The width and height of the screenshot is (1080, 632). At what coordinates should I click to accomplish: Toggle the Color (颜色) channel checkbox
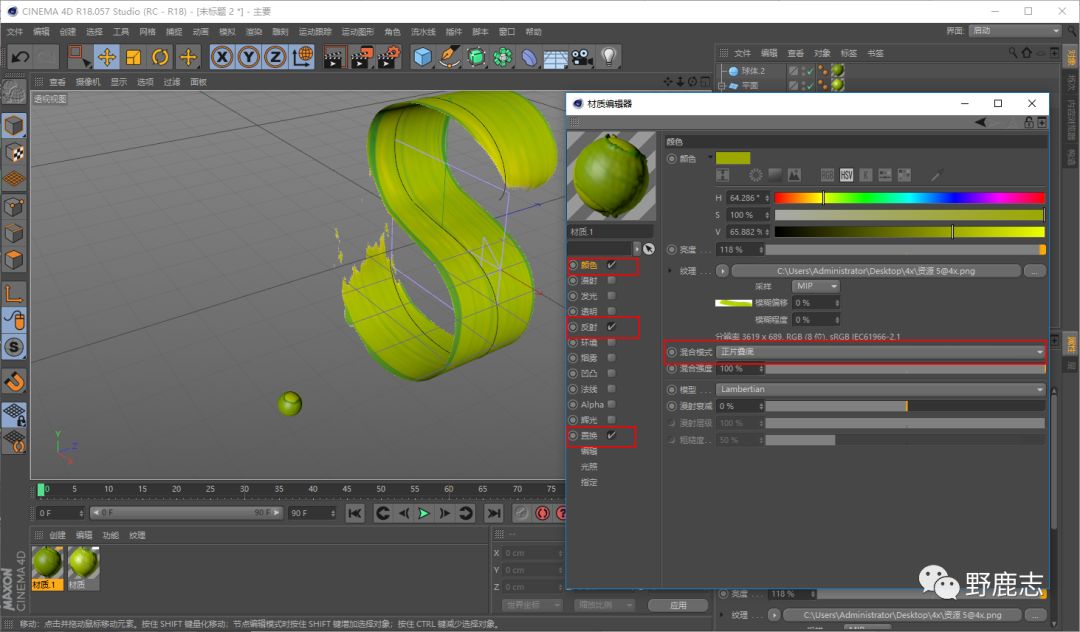click(612, 265)
